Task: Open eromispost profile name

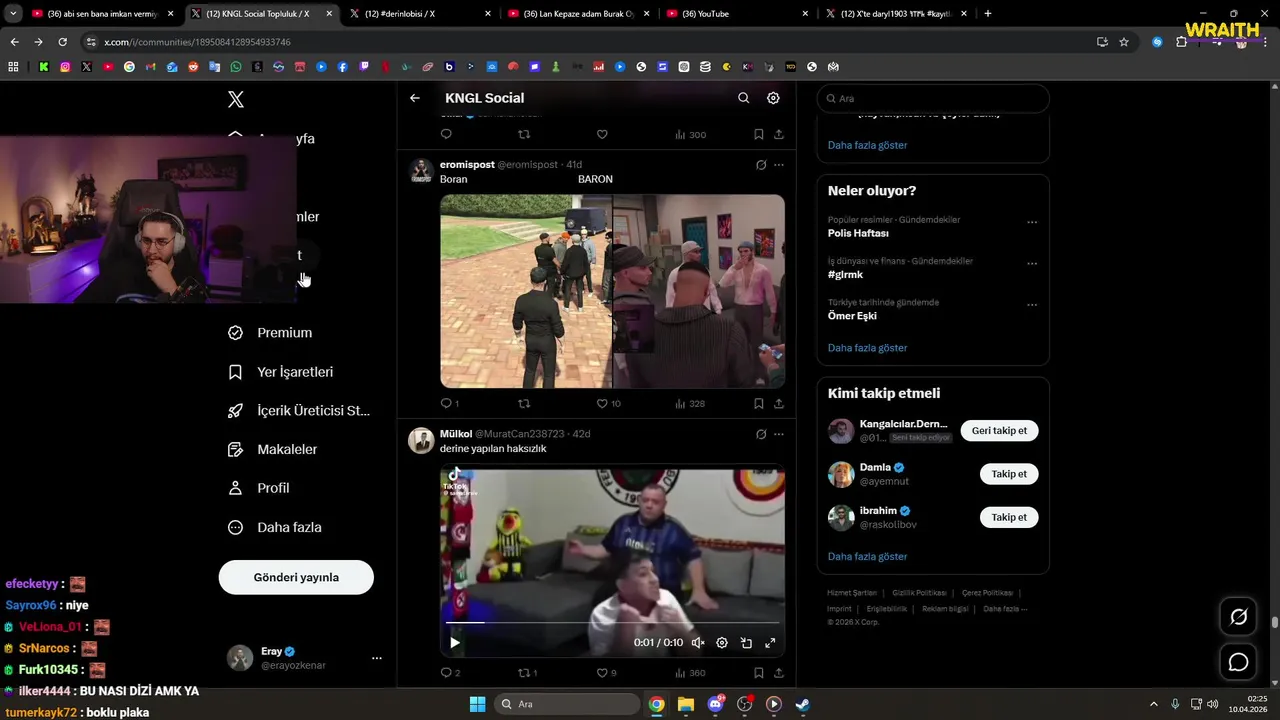Action: (467, 165)
